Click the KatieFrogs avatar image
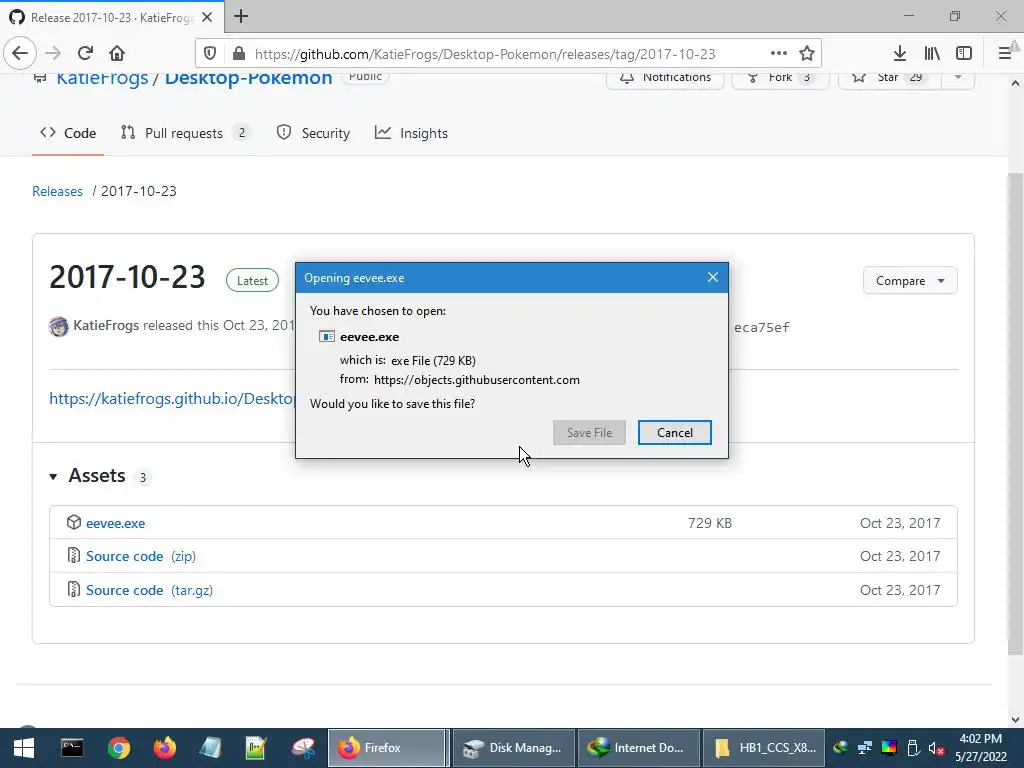Screen dimensions: 1024x768 click(59, 326)
